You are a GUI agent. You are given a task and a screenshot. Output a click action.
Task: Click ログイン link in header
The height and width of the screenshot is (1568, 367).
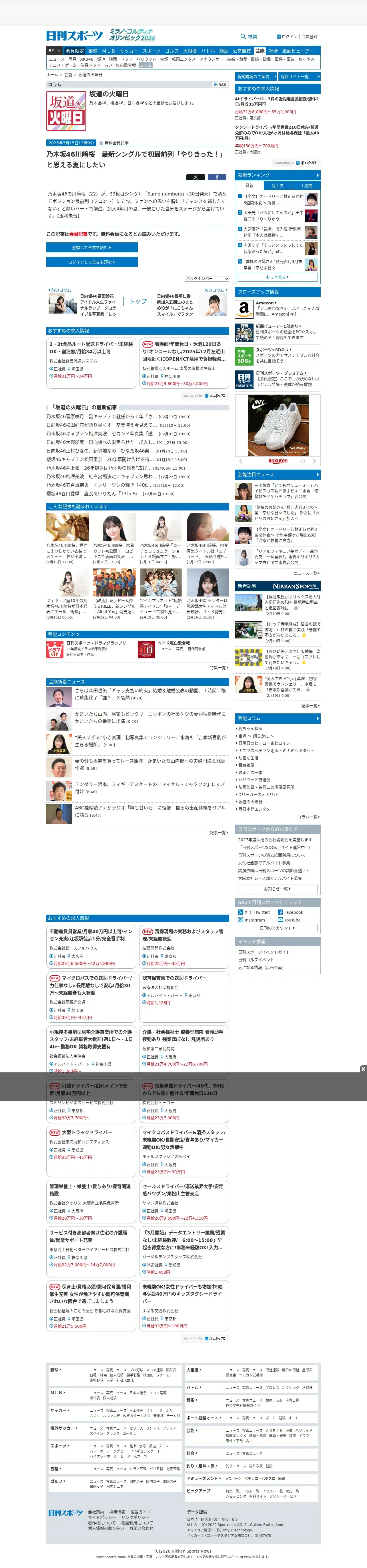click(x=287, y=37)
